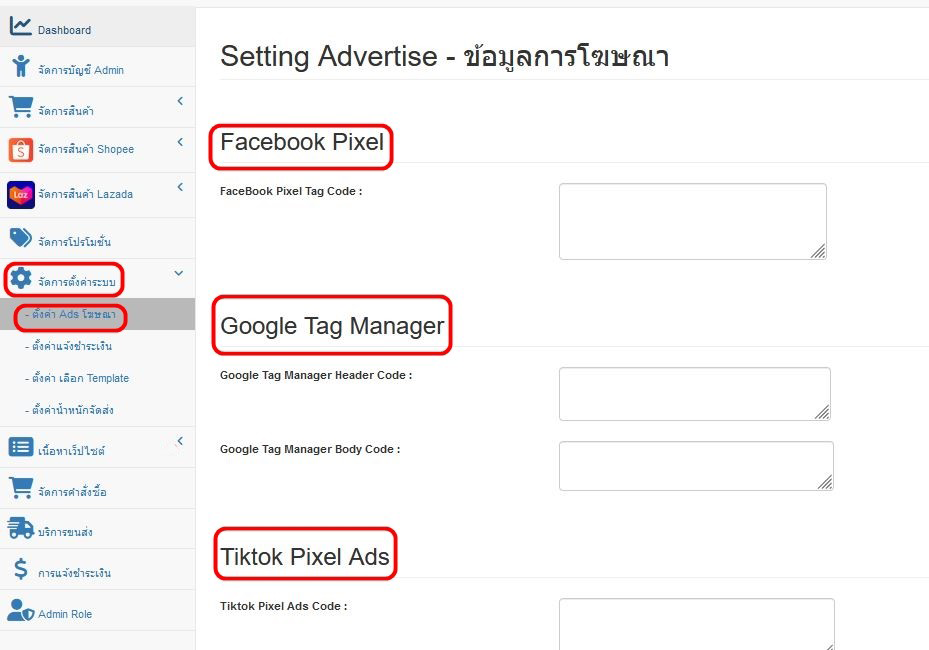Click the promotion tags icon
929x650 pixels.
21,238
